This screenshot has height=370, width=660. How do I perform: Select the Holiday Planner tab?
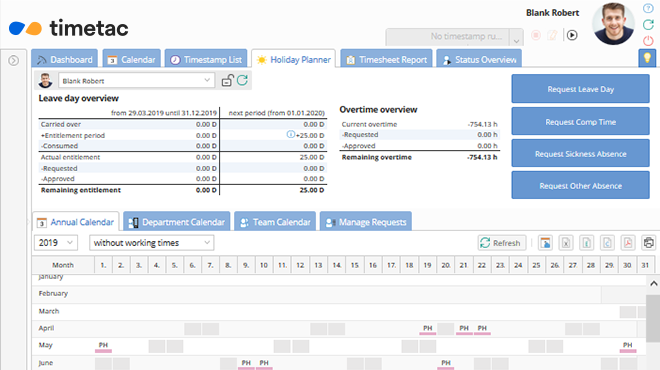coord(294,59)
